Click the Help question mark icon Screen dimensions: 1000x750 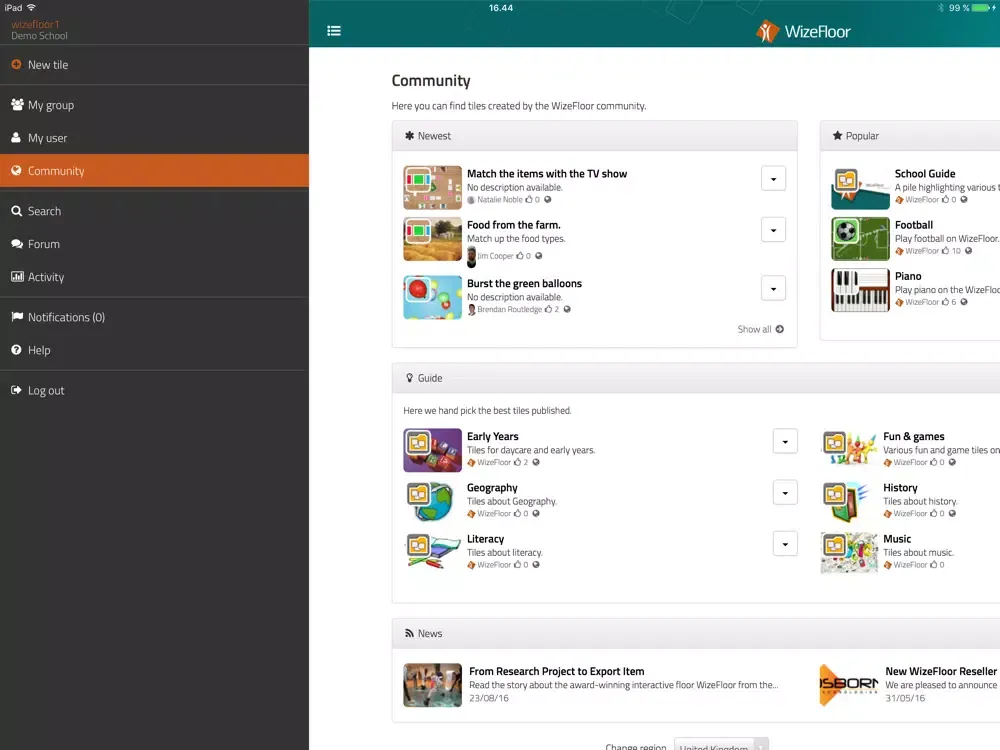coord(17,349)
